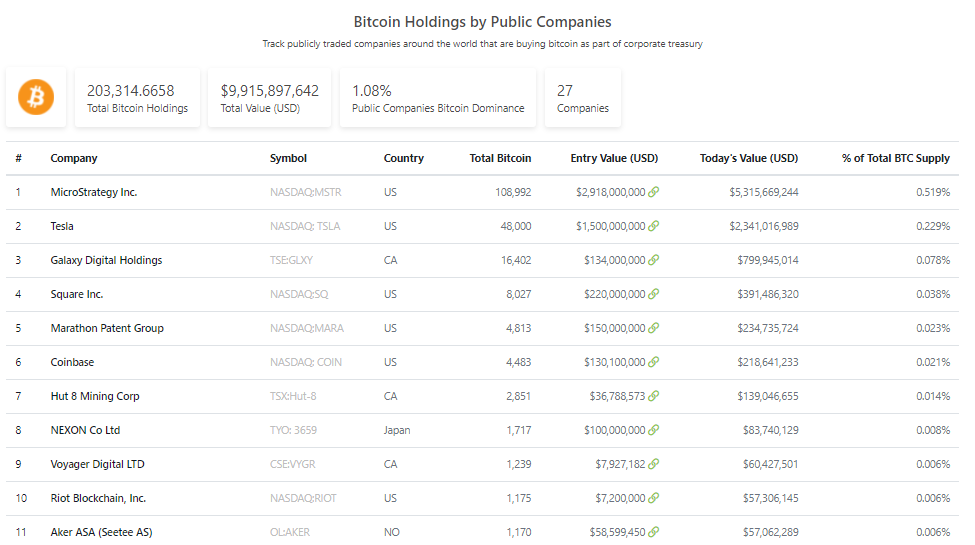
Task: Open Hut 8 Mining Corp link icon
Action: point(654,396)
